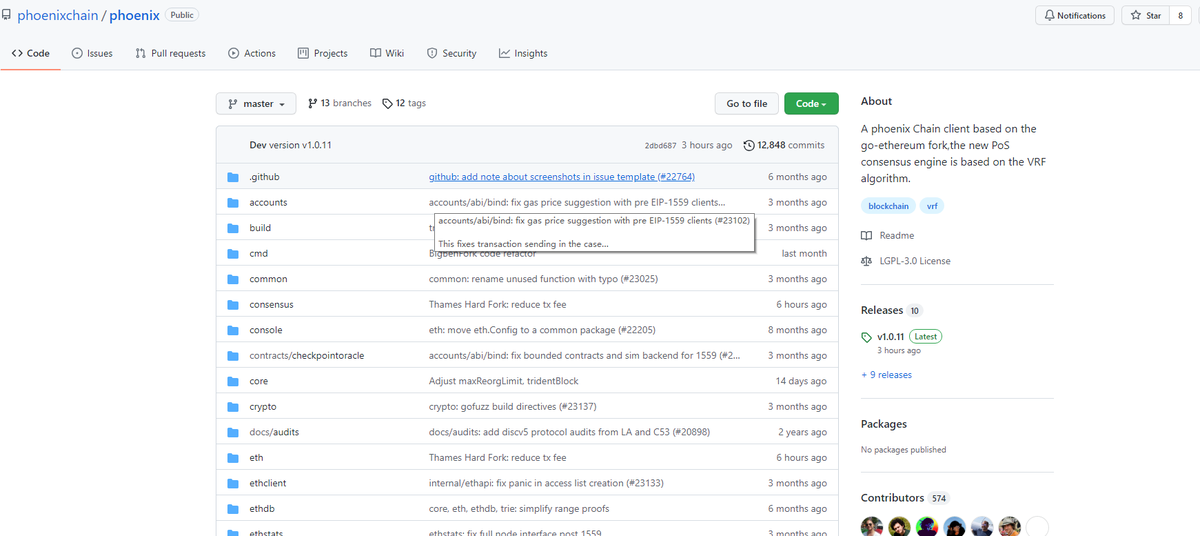Image resolution: width=1200 pixels, height=536 pixels.
Task: Open the Releases heading link
Action: (882, 310)
